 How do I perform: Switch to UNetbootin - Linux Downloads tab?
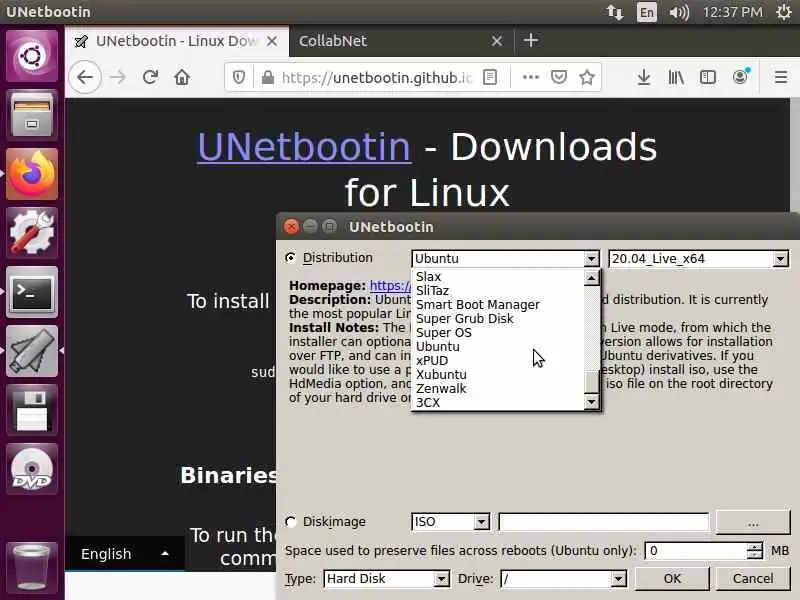tap(177, 41)
